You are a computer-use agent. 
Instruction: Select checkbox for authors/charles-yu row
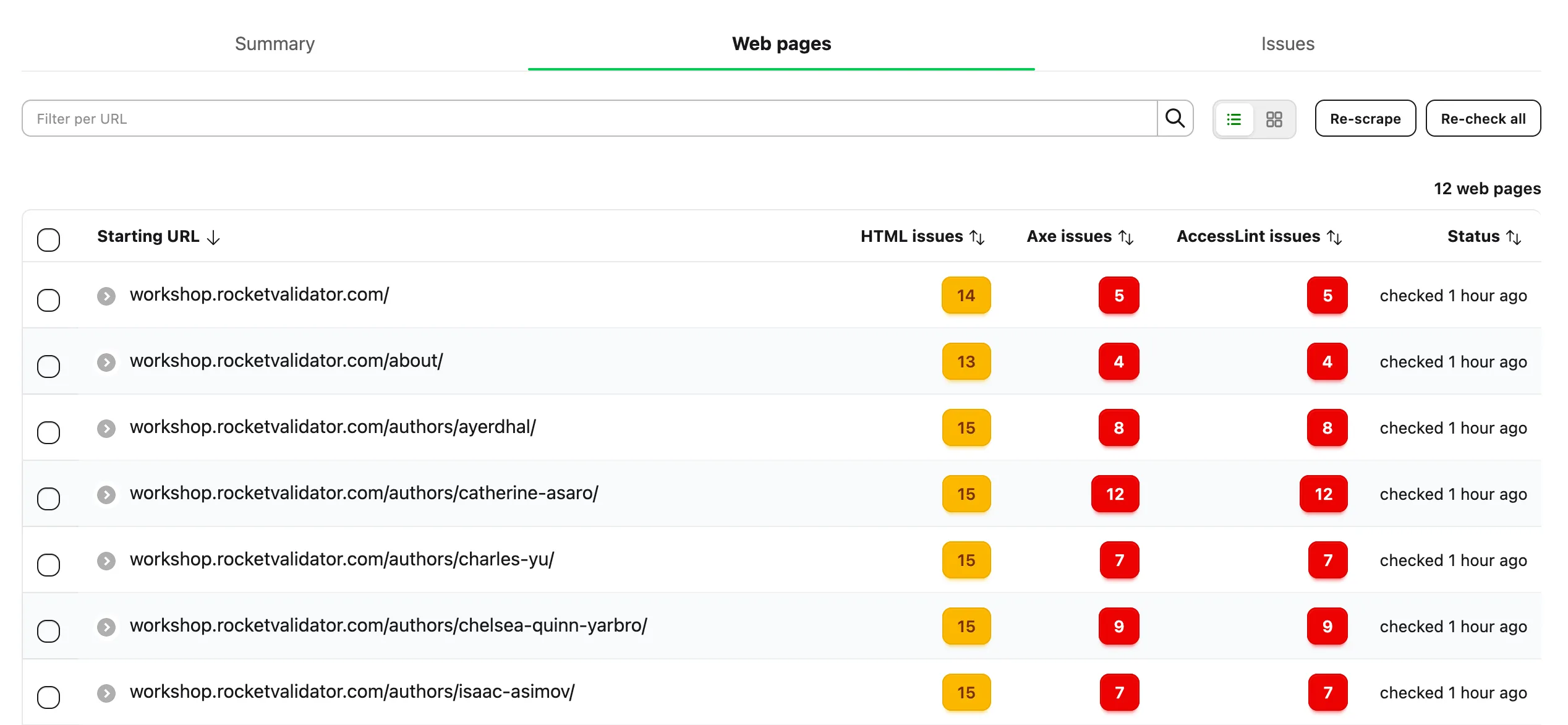point(48,565)
